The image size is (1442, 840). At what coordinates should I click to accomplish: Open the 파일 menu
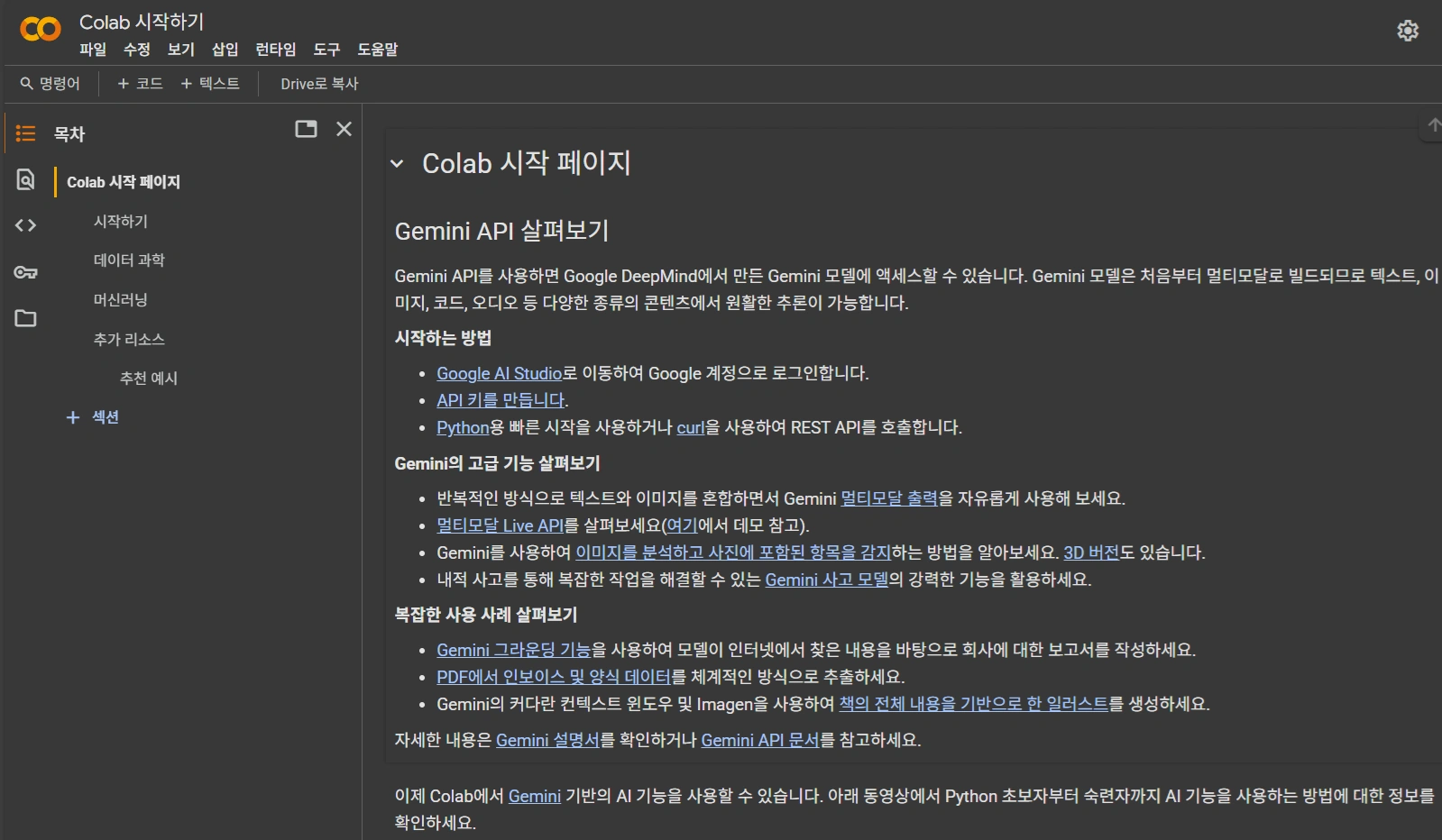pos(92,50)
